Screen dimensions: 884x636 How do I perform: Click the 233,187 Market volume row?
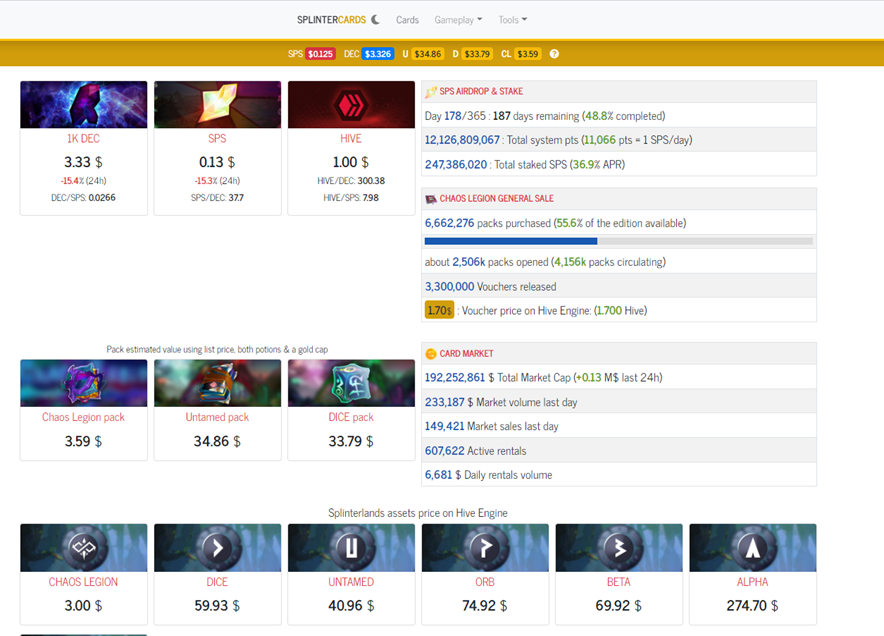click(x=618, y=402)
